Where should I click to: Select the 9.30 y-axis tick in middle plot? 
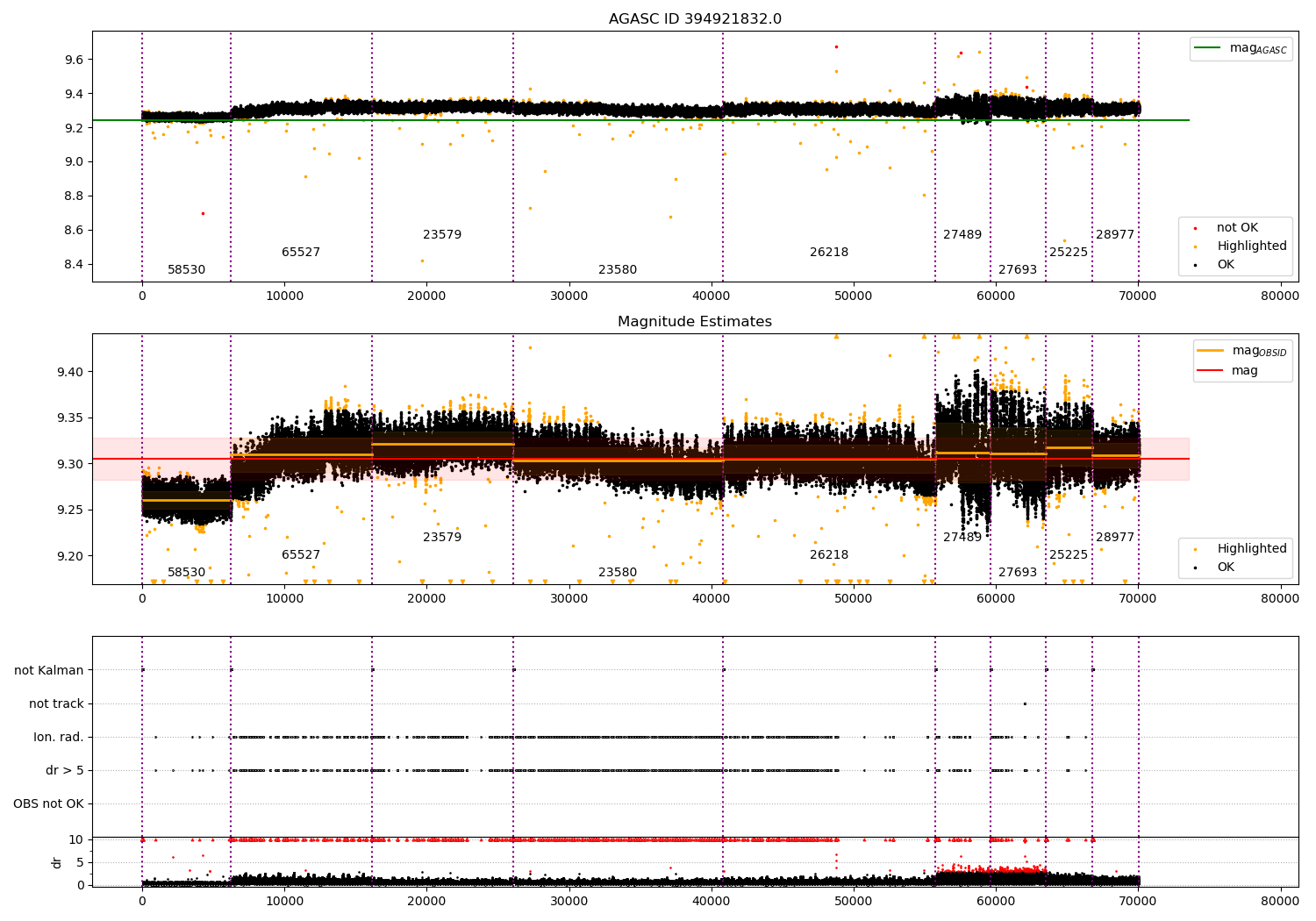(69, 464)
